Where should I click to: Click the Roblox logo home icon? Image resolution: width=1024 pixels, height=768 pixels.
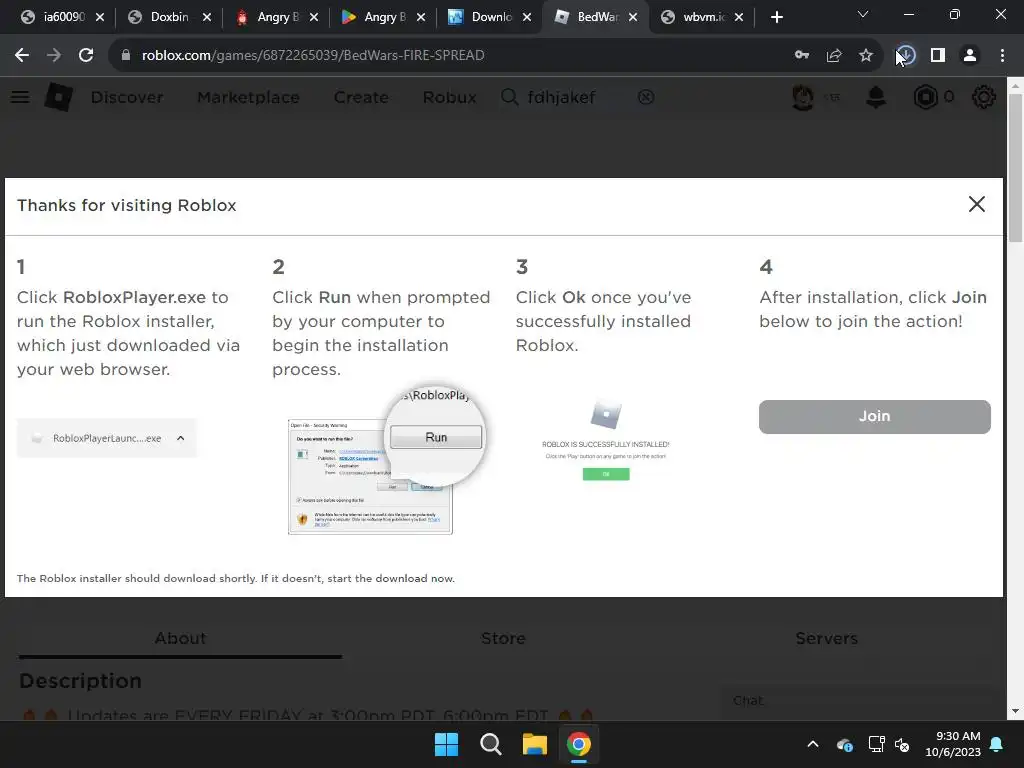click(x=58, y=97)
